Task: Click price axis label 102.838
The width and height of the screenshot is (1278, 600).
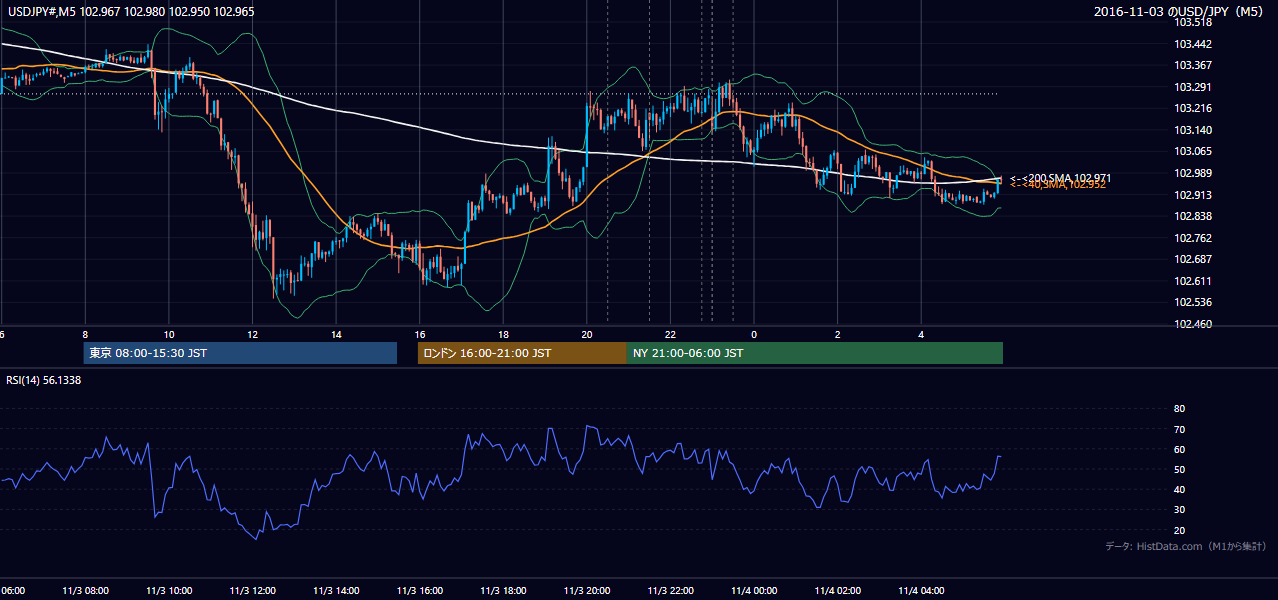Action: 1194,216
